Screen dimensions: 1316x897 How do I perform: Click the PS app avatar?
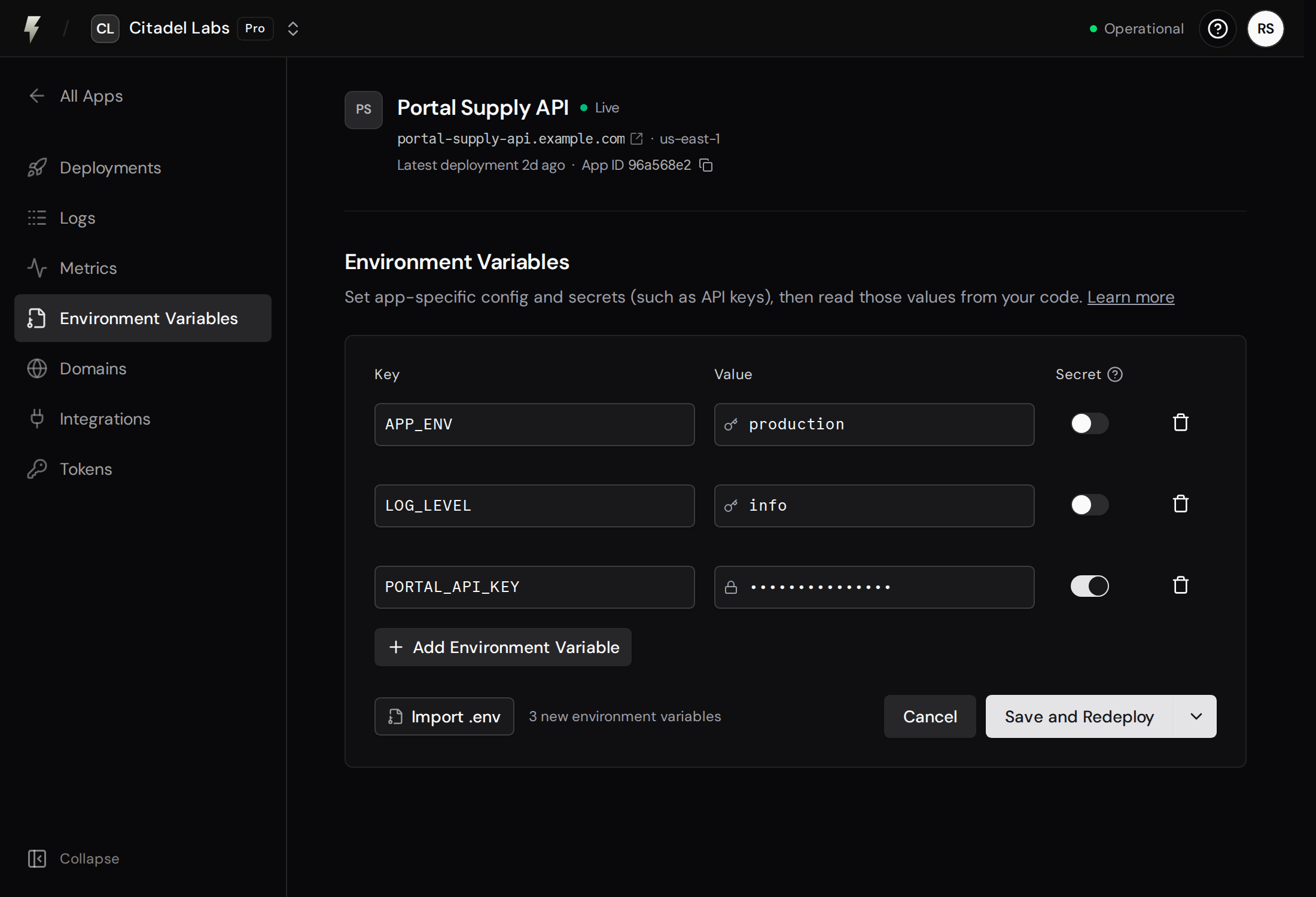click(364, 110)
